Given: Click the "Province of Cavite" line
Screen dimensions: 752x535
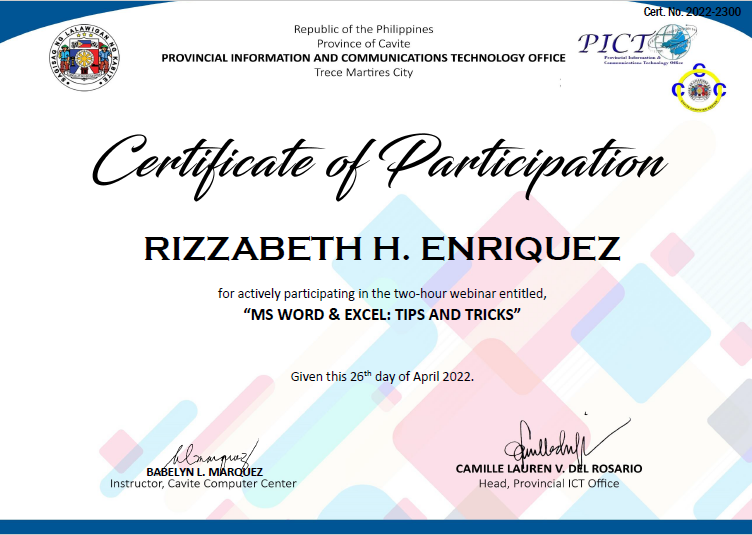Looking at the screenshot, I should [364, 44].
